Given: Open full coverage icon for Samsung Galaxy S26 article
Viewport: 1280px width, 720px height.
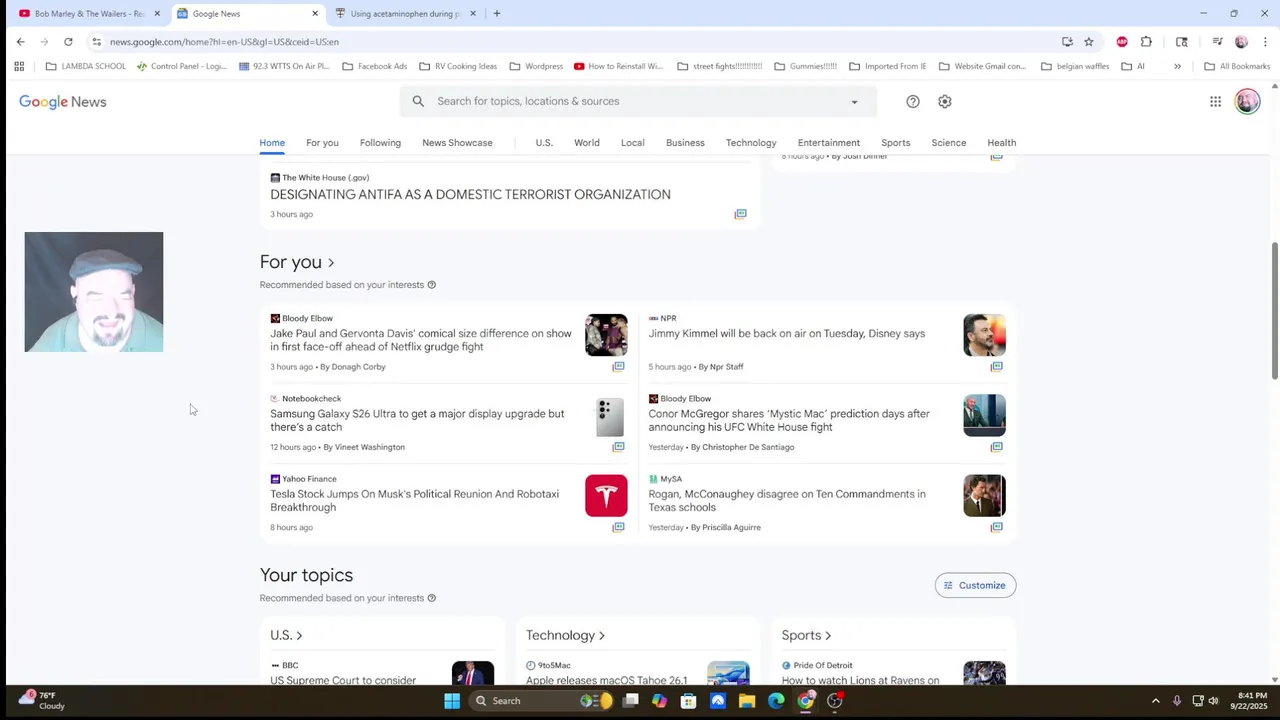Looking at the screenshot, I should [x=618, y=447].
